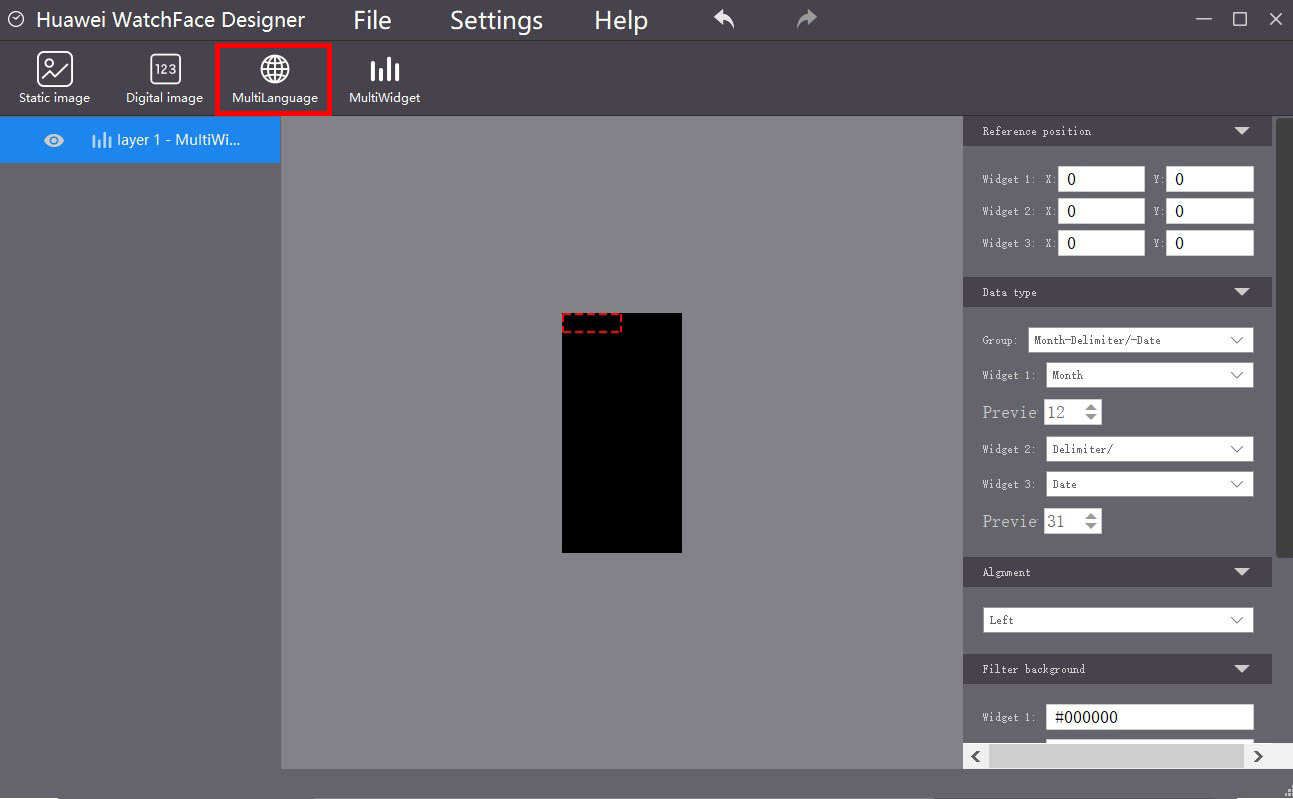Open the Widget 2 Delimiter/ dropdown

click(1149, 449)
